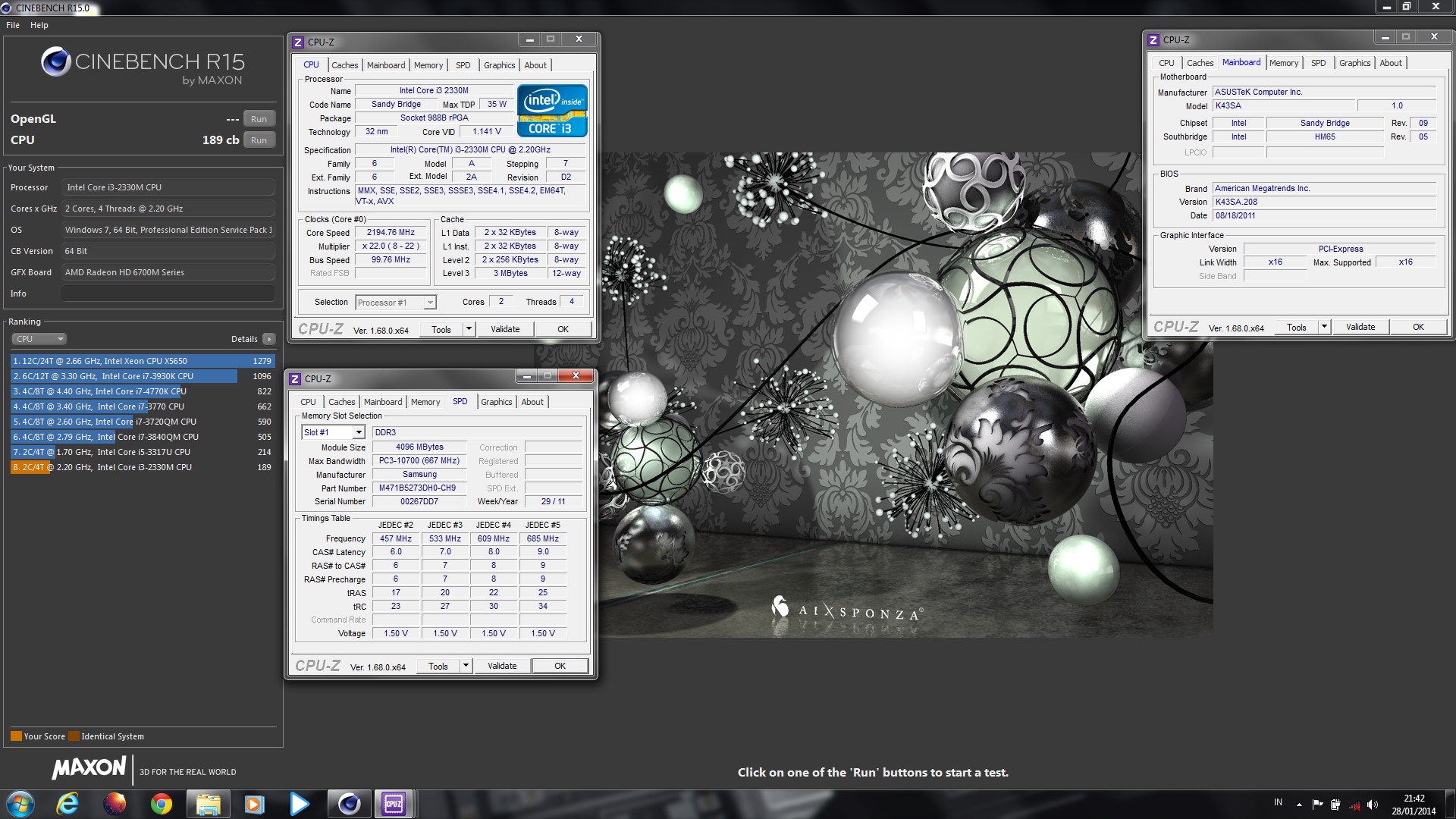Open the File menu in Cinebench

13,25
